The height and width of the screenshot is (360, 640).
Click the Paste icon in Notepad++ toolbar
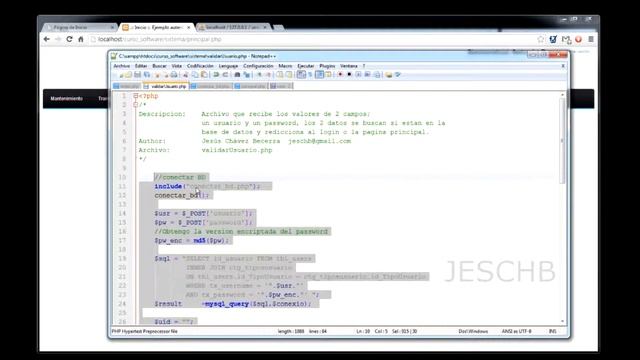coord(204,75)
